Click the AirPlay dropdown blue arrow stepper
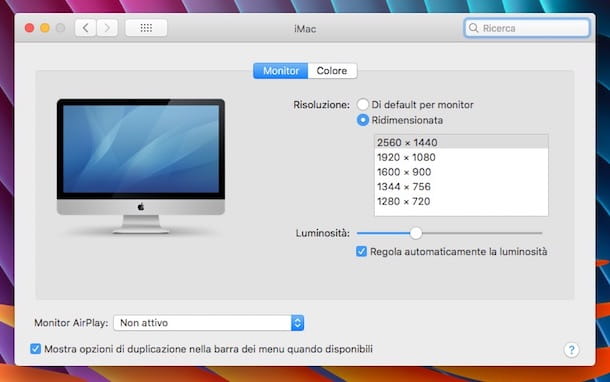The width and height of the screenshot is (610, 382). point(298,323)
